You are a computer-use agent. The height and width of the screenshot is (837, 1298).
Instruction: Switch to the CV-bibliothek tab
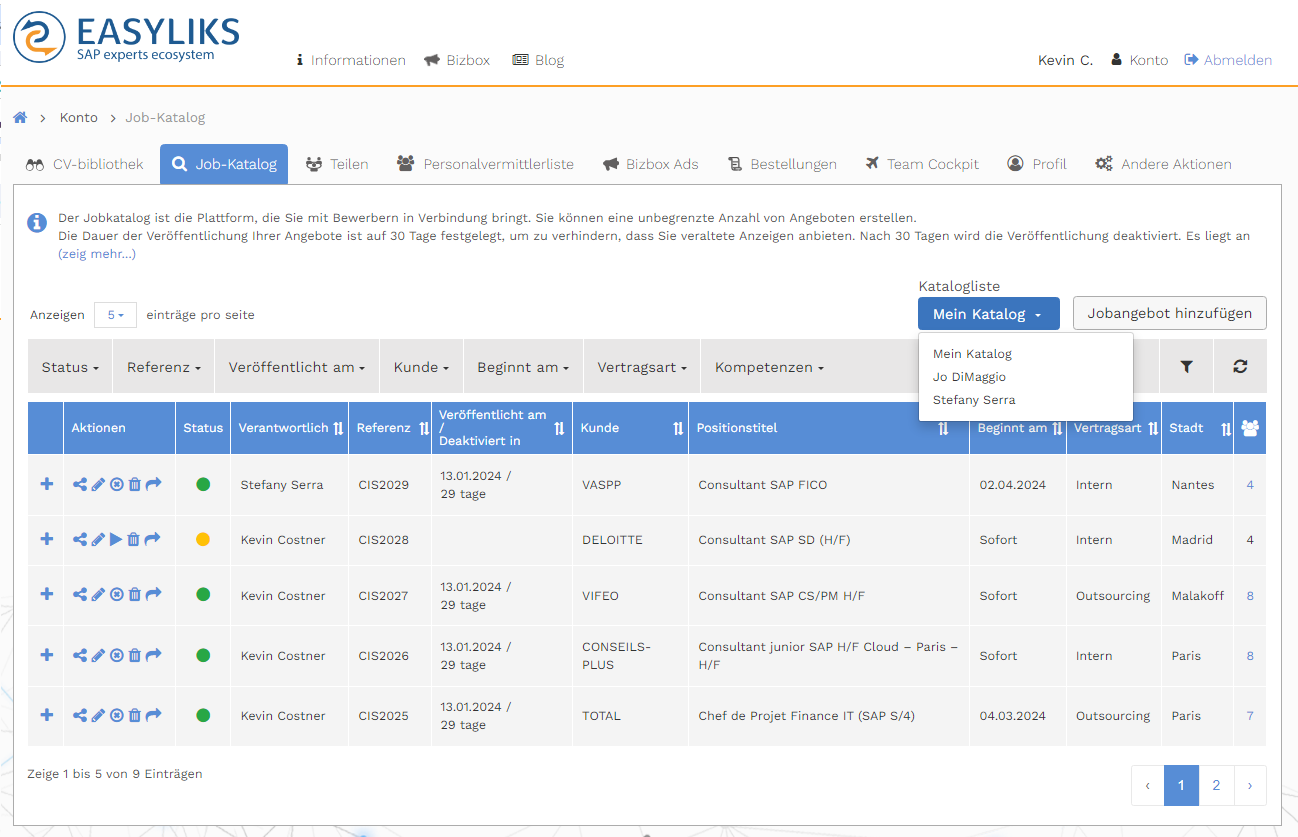pos(86,164)
